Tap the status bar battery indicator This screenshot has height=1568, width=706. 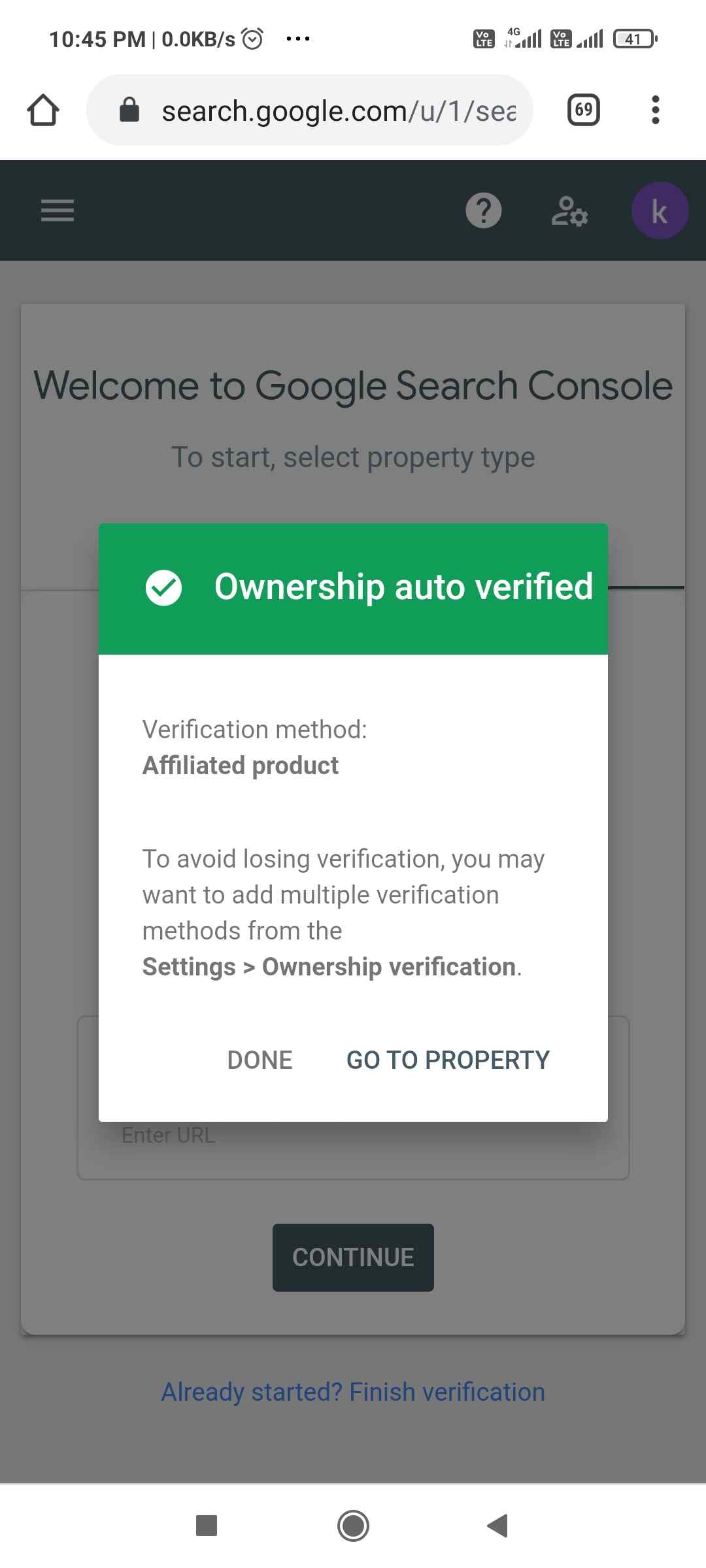[635, 39]
